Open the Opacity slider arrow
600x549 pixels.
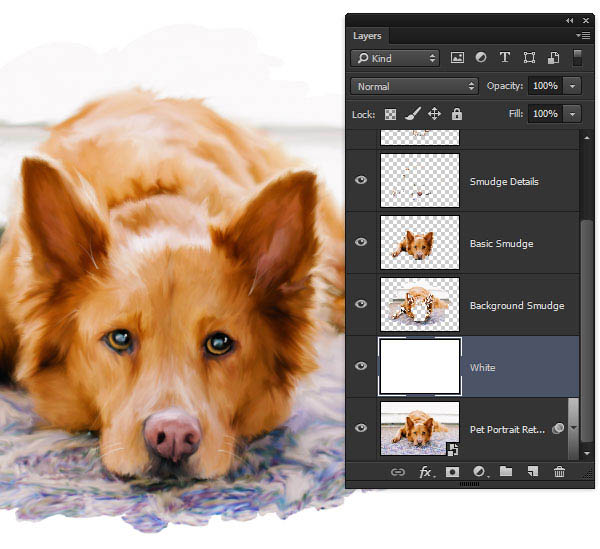pyautogui.click(x=572, y=86)
